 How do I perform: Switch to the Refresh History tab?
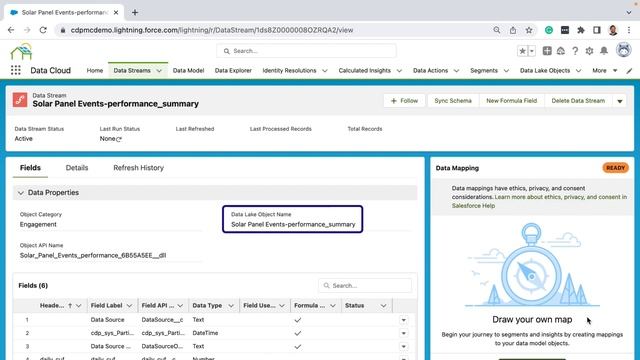[x=138, y=168]
